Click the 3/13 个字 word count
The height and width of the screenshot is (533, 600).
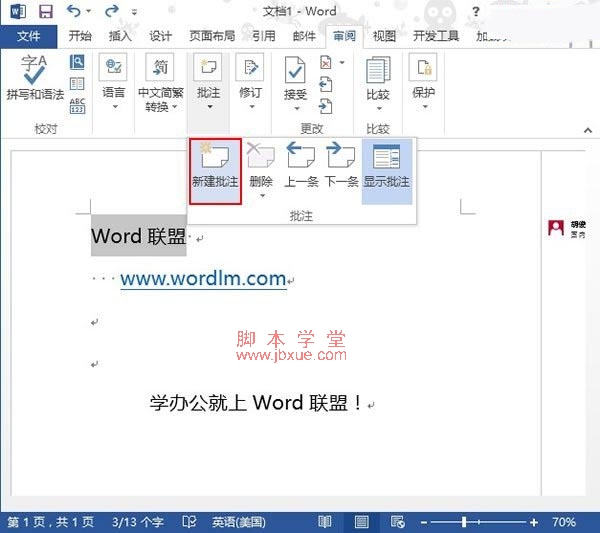pos(138,522)
